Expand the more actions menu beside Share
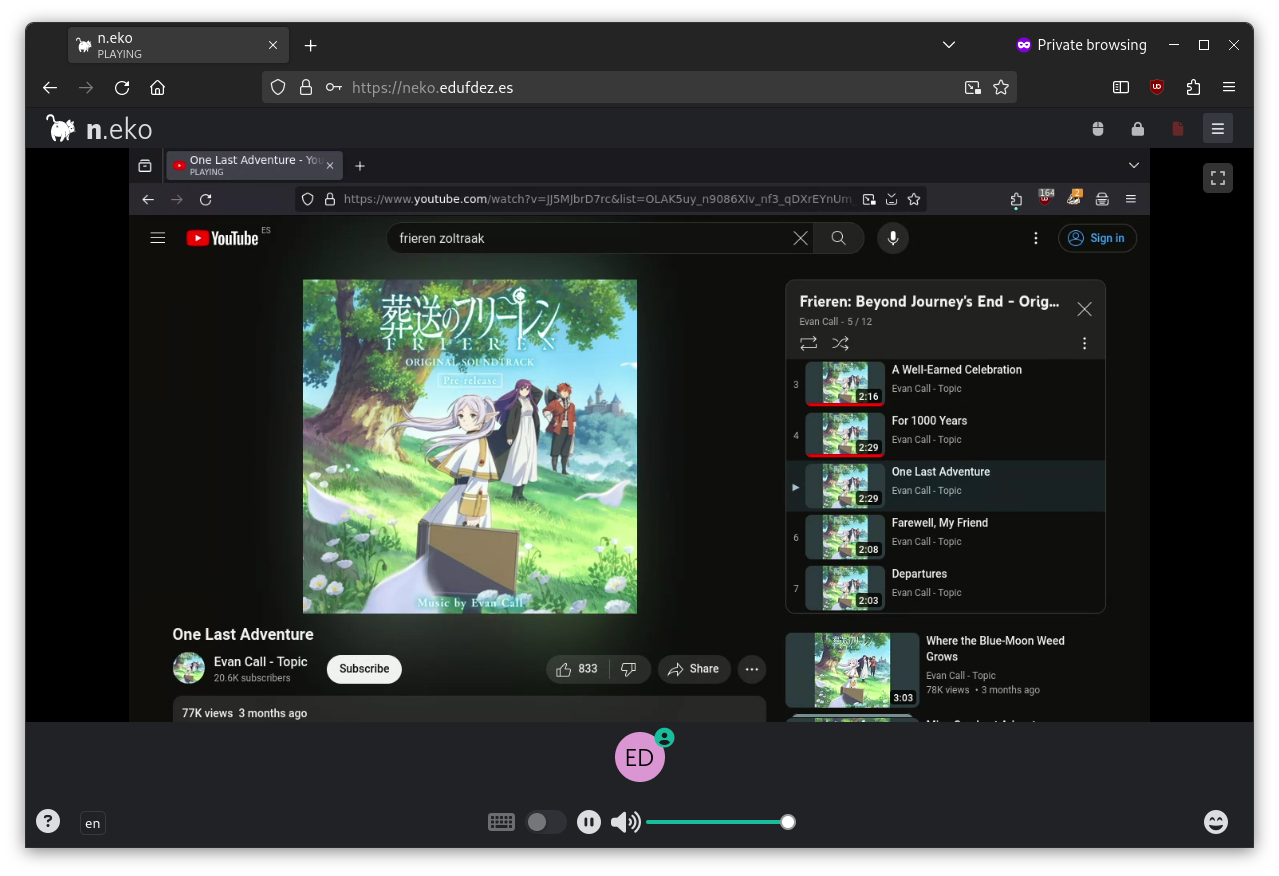The height and width of the screenshot is (876, 1279). [x=752, y=669]
